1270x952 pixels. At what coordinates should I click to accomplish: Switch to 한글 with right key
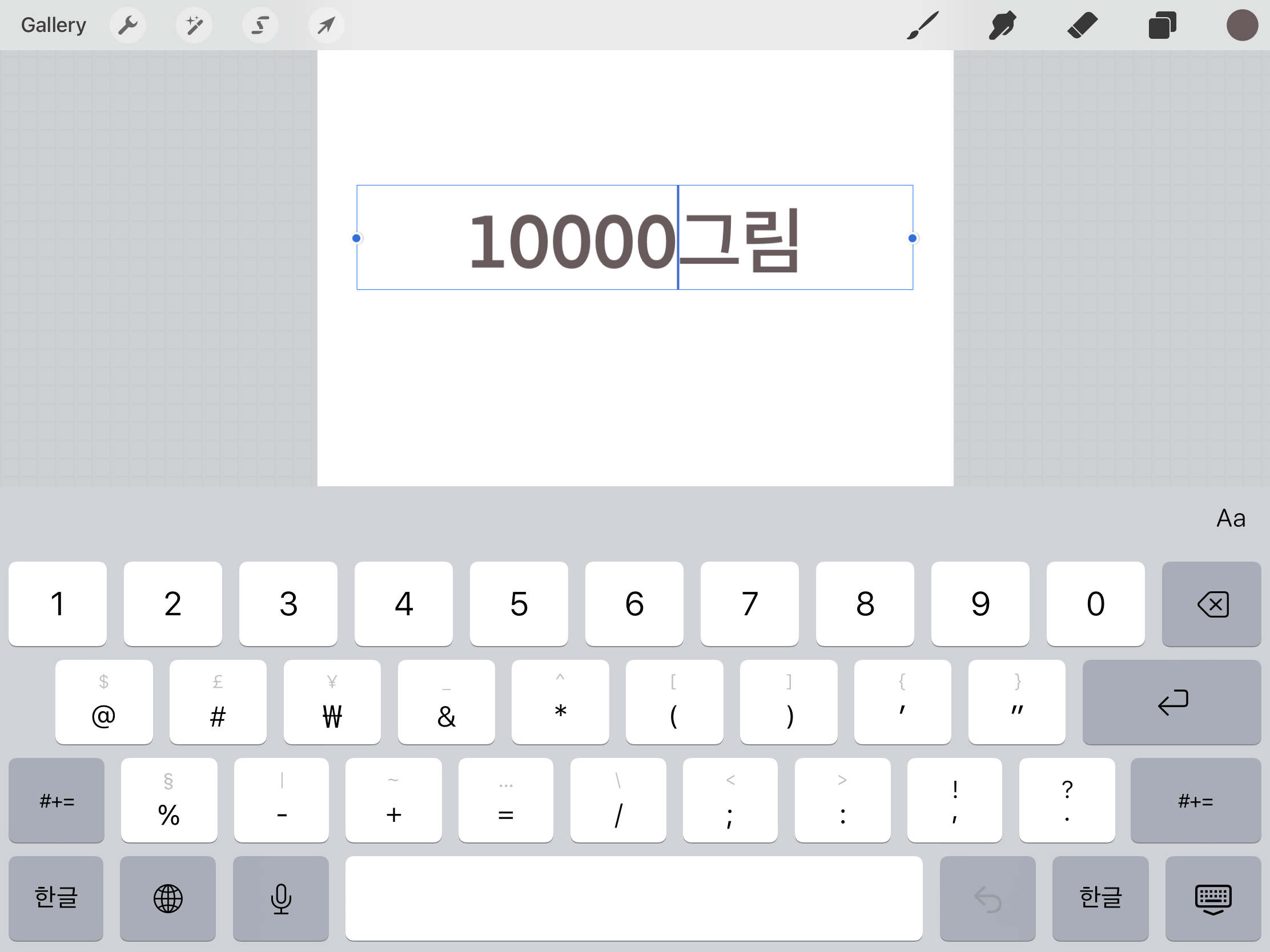click(x=1100, y=898)
